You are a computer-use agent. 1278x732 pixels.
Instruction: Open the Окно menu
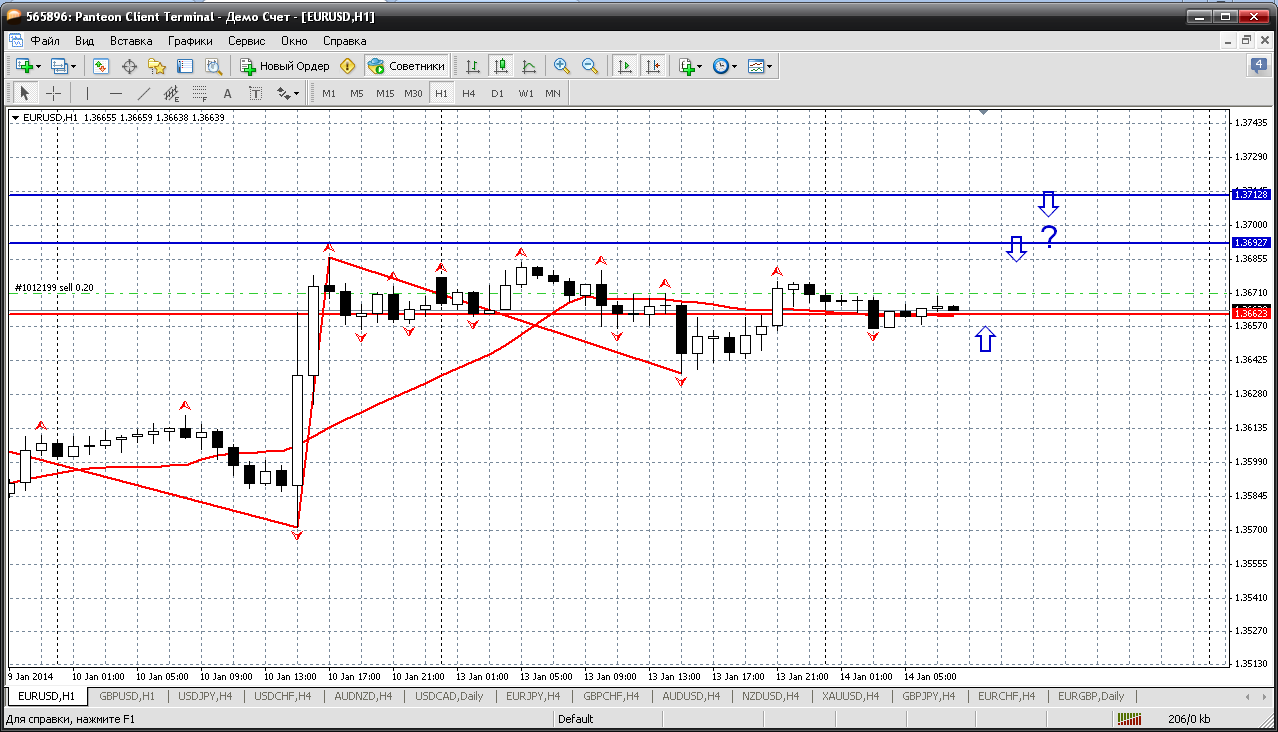click(x=294, y=41)
